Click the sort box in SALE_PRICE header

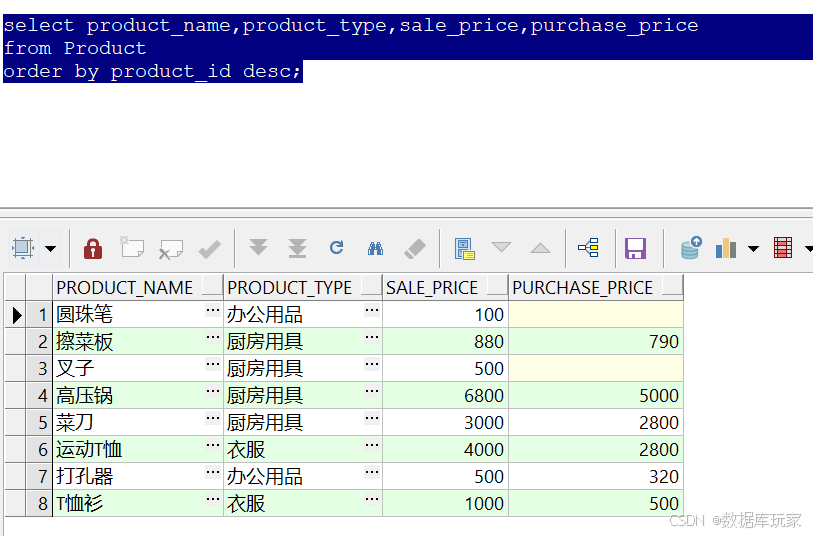pyautogui.click(x=497, y=286)
